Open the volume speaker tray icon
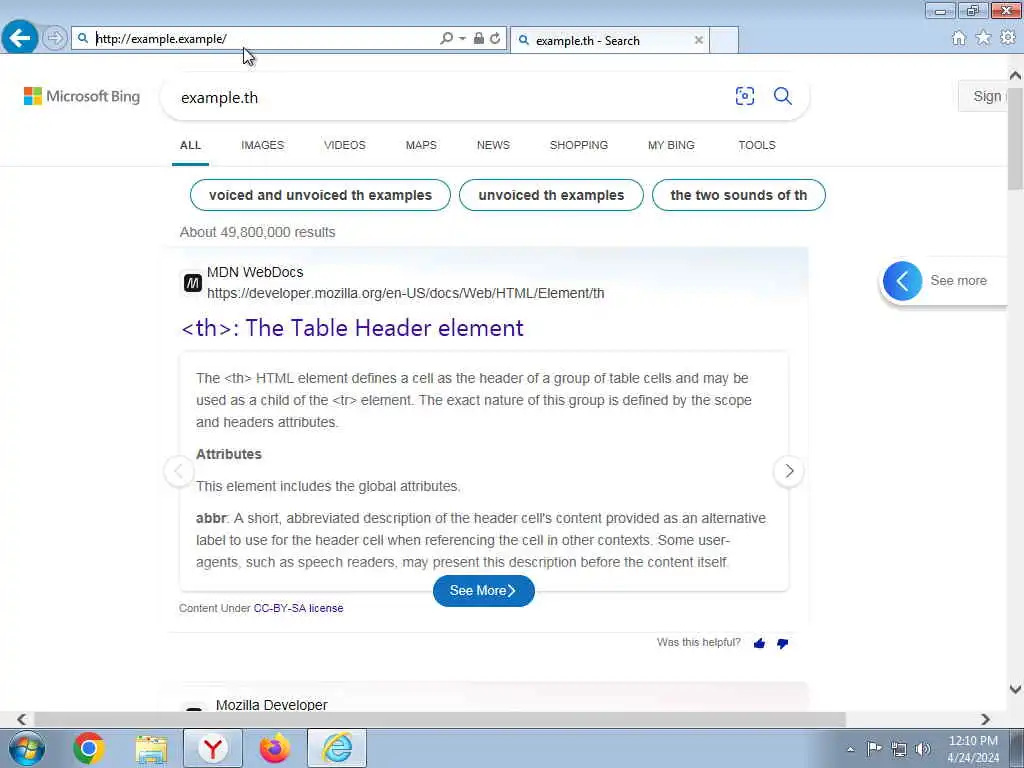 coord(922,748)
